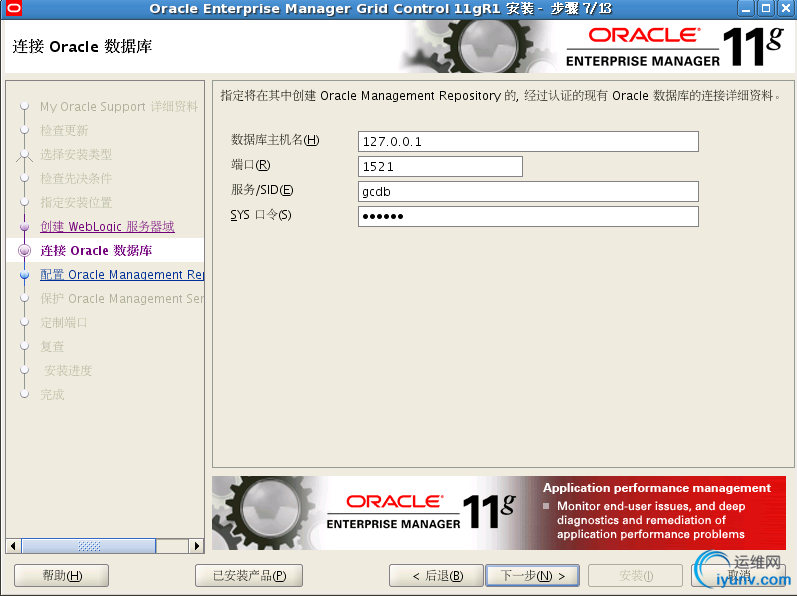Click the sidebar scrollbar left arrow
Screen dimensions: 797x596
[13, 546]
